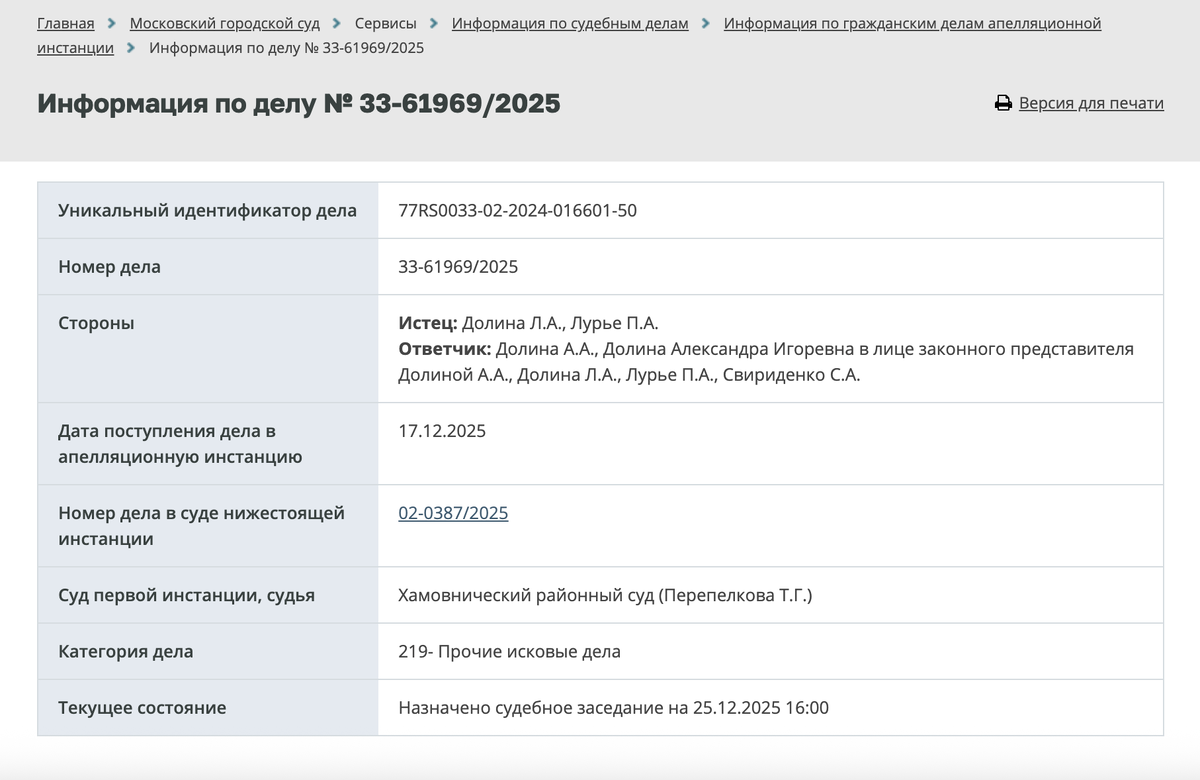1200x780 pixels.
Task: Select unique identifier 77RS0033-02-2024-016601-50
Action: tap(518, 210)
